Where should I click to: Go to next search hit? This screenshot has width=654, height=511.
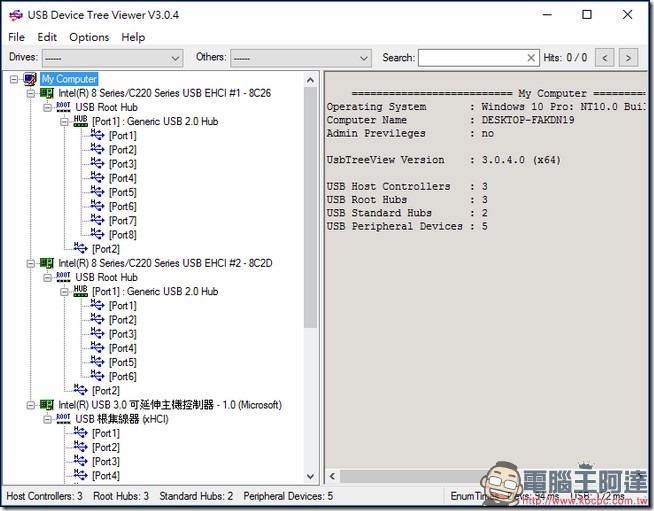(x=628, y=58)
